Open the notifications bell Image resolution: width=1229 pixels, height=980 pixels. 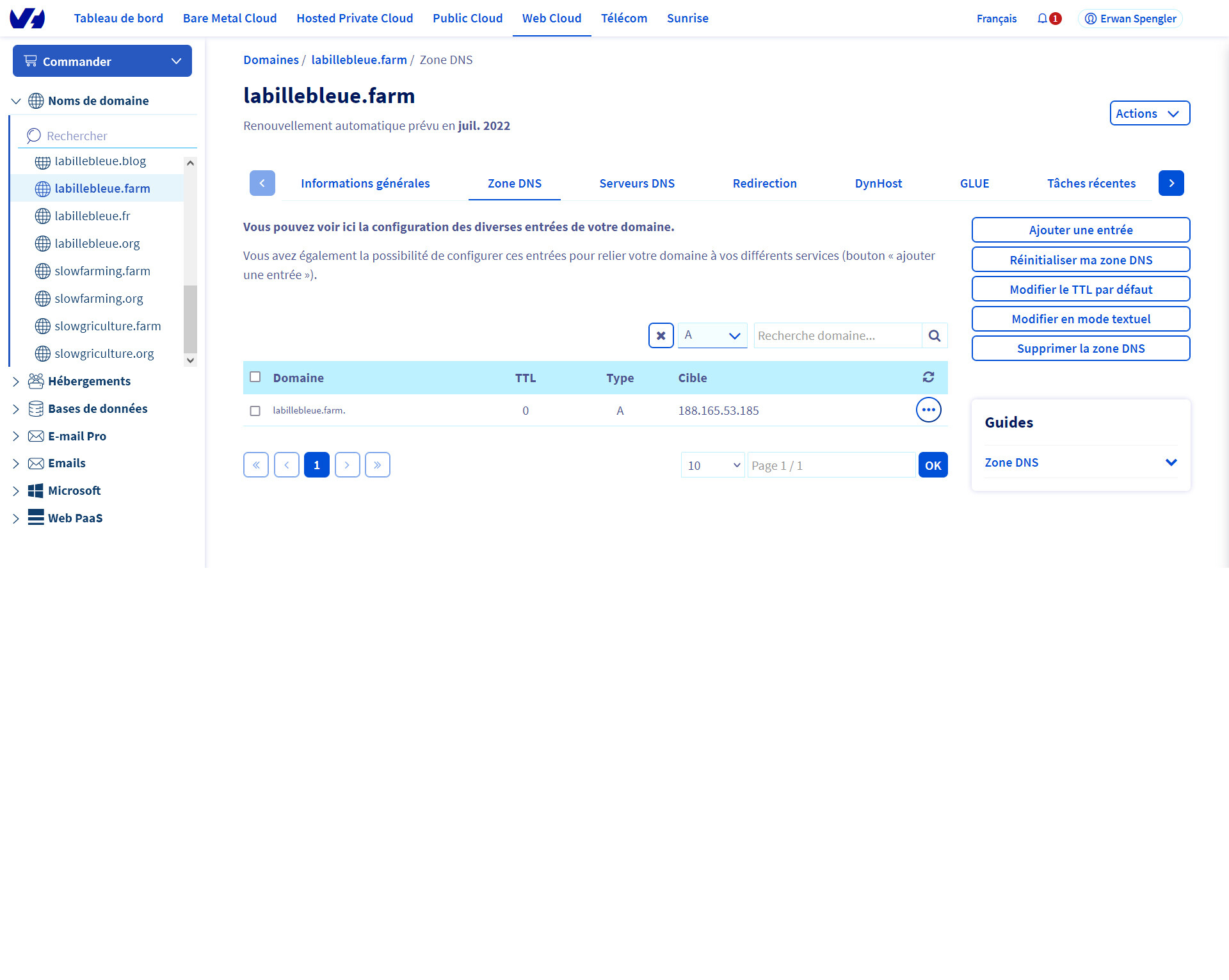click(1042, 19)
